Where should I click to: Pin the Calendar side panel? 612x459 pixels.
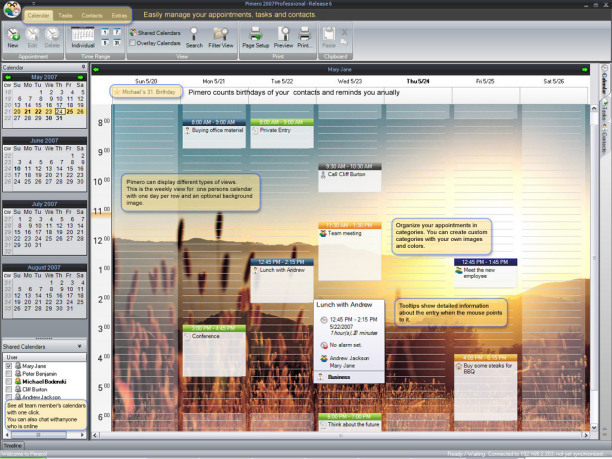[83, 67]
